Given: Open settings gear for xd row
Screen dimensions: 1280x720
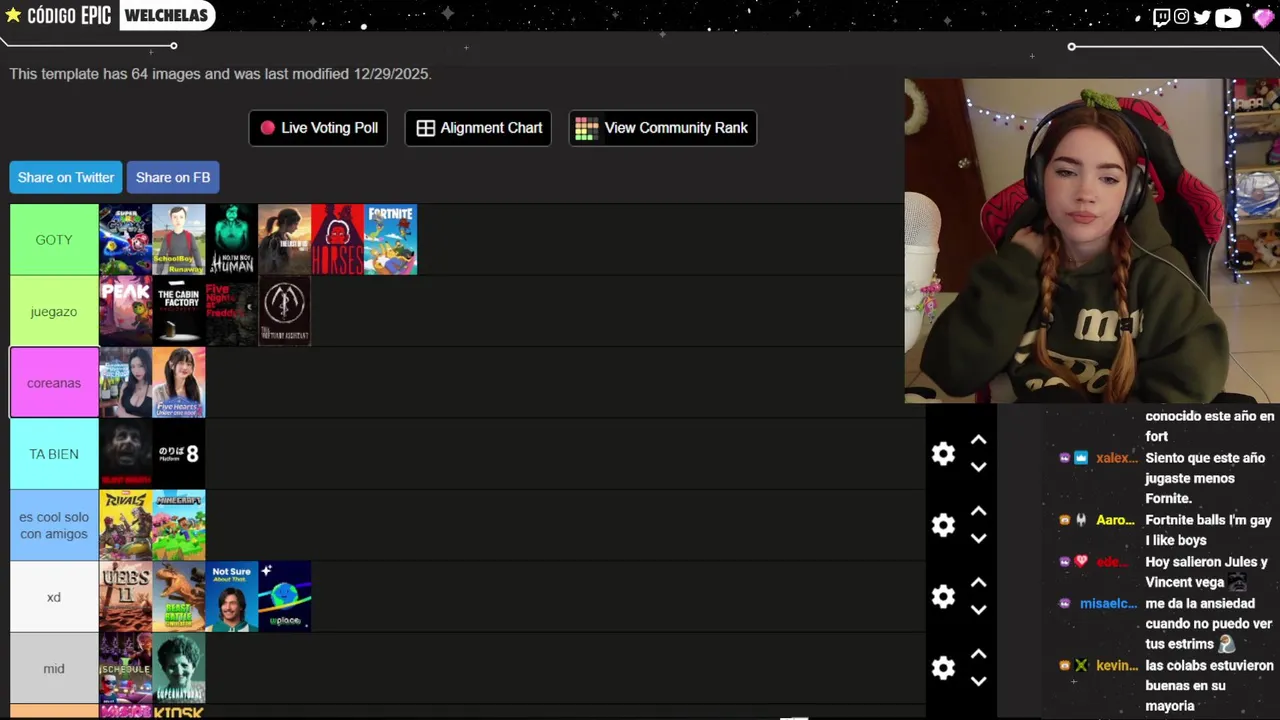Looking at the screenshot, I should (x=943, y=597).
